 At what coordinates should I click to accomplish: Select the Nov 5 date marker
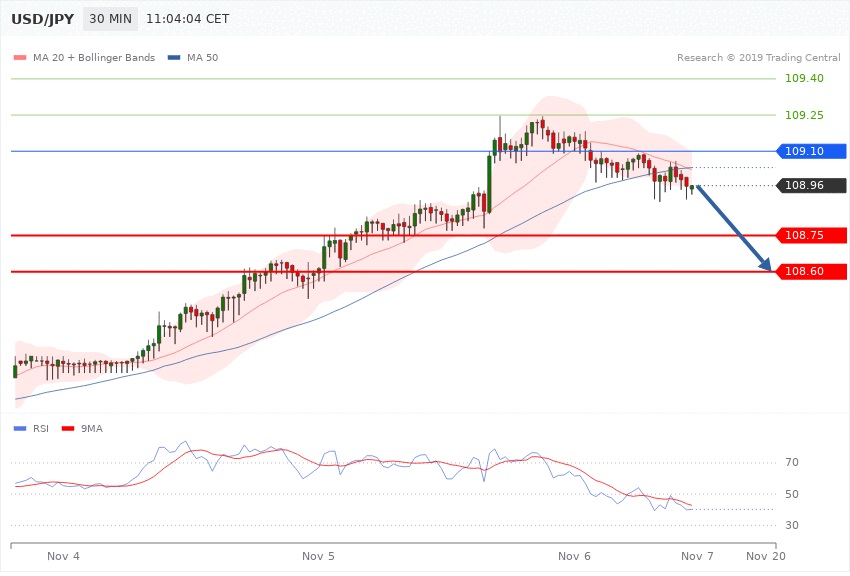318,555
